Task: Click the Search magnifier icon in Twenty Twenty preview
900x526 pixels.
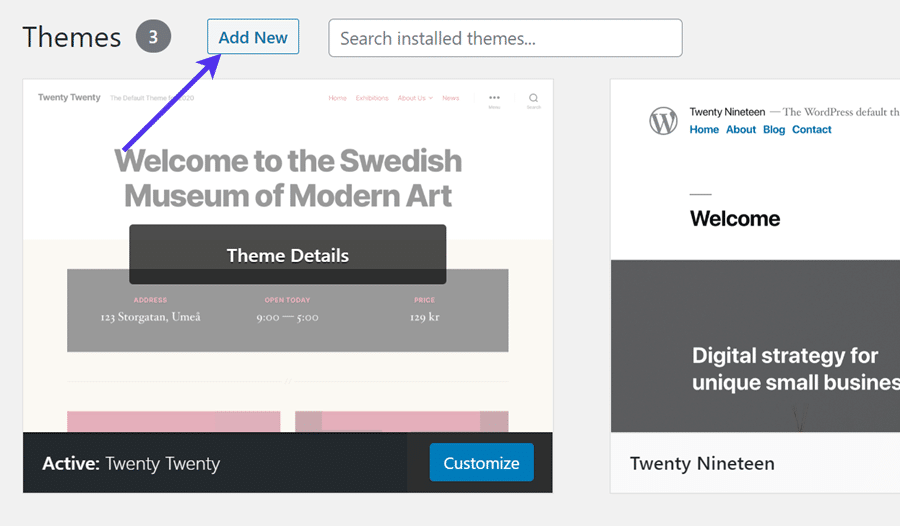Action: (534, 99)
